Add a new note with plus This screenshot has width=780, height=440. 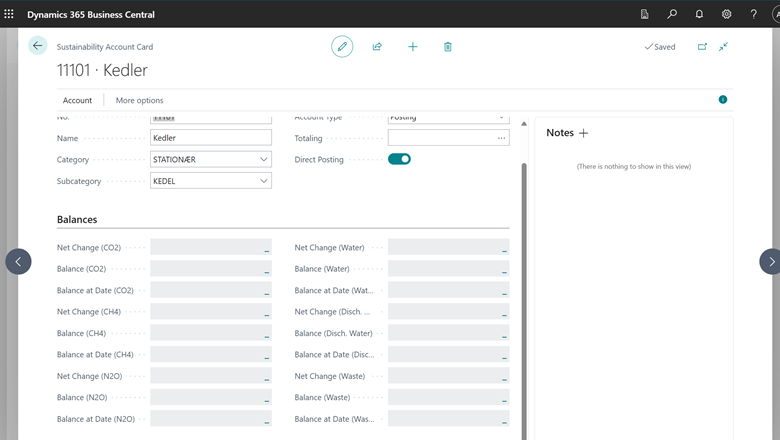coord(584,133)
